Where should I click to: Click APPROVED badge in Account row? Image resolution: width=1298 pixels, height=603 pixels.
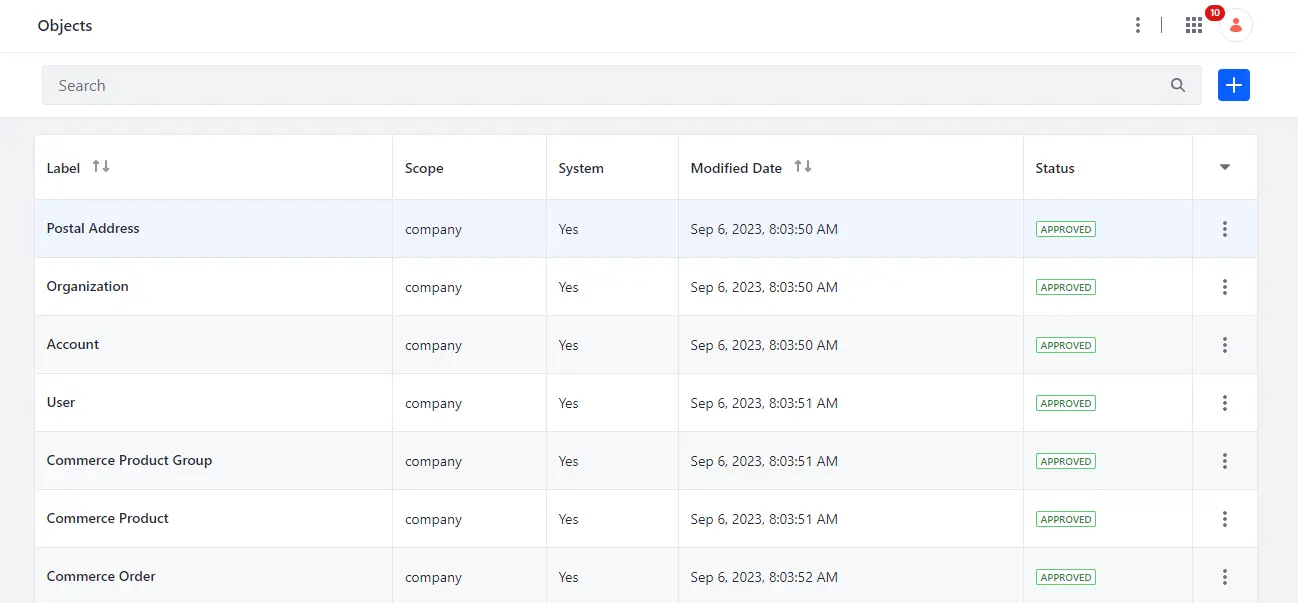click(1066, 345)
